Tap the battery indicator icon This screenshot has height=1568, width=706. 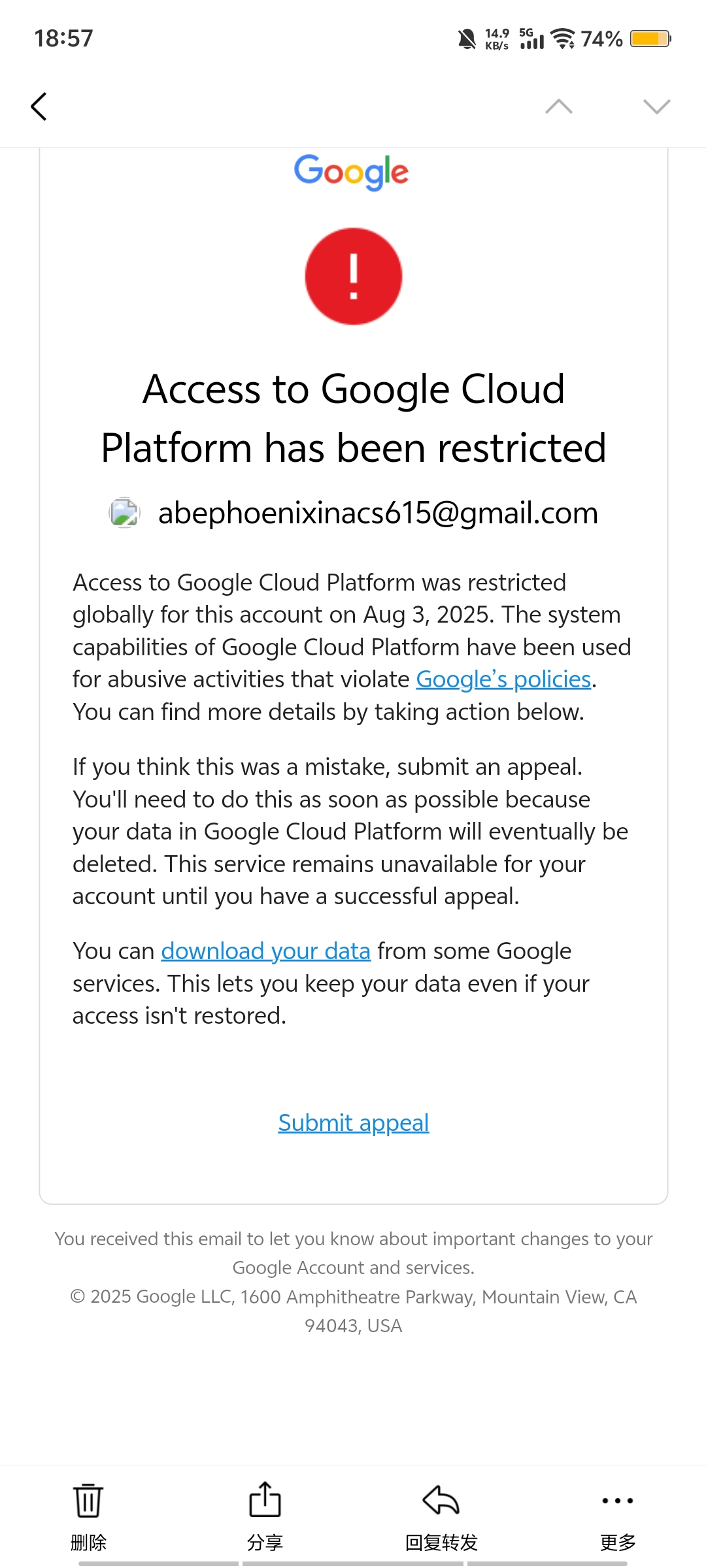coord(650,39)
